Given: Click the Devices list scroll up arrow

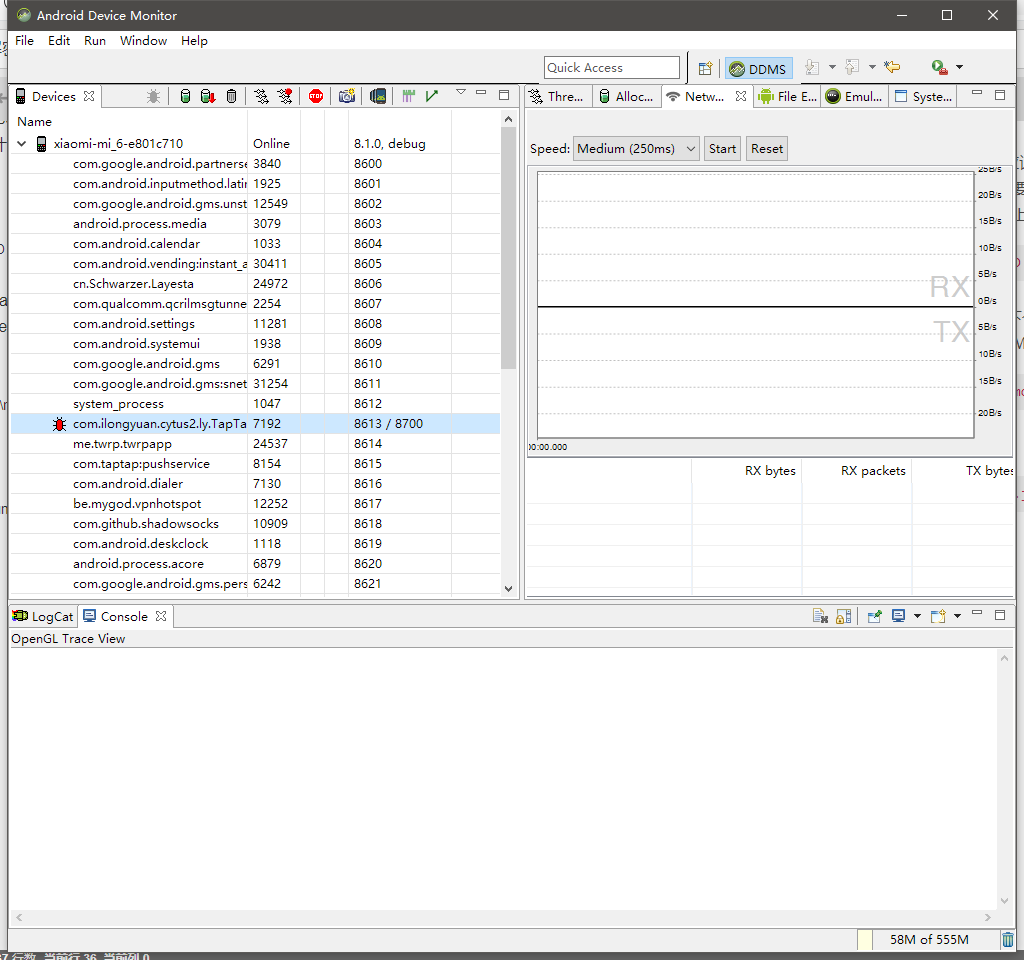Looking at the screenshot, I should 509,120.
